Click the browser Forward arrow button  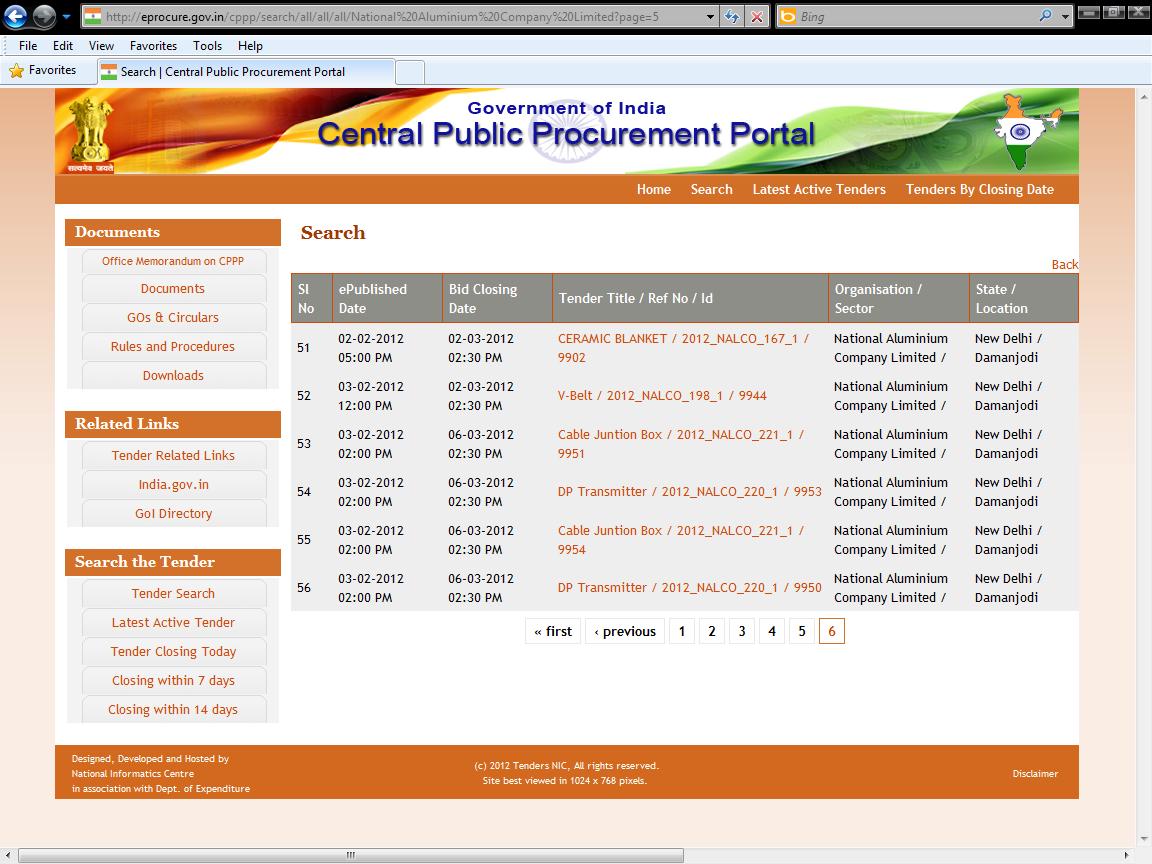[44, 16]
